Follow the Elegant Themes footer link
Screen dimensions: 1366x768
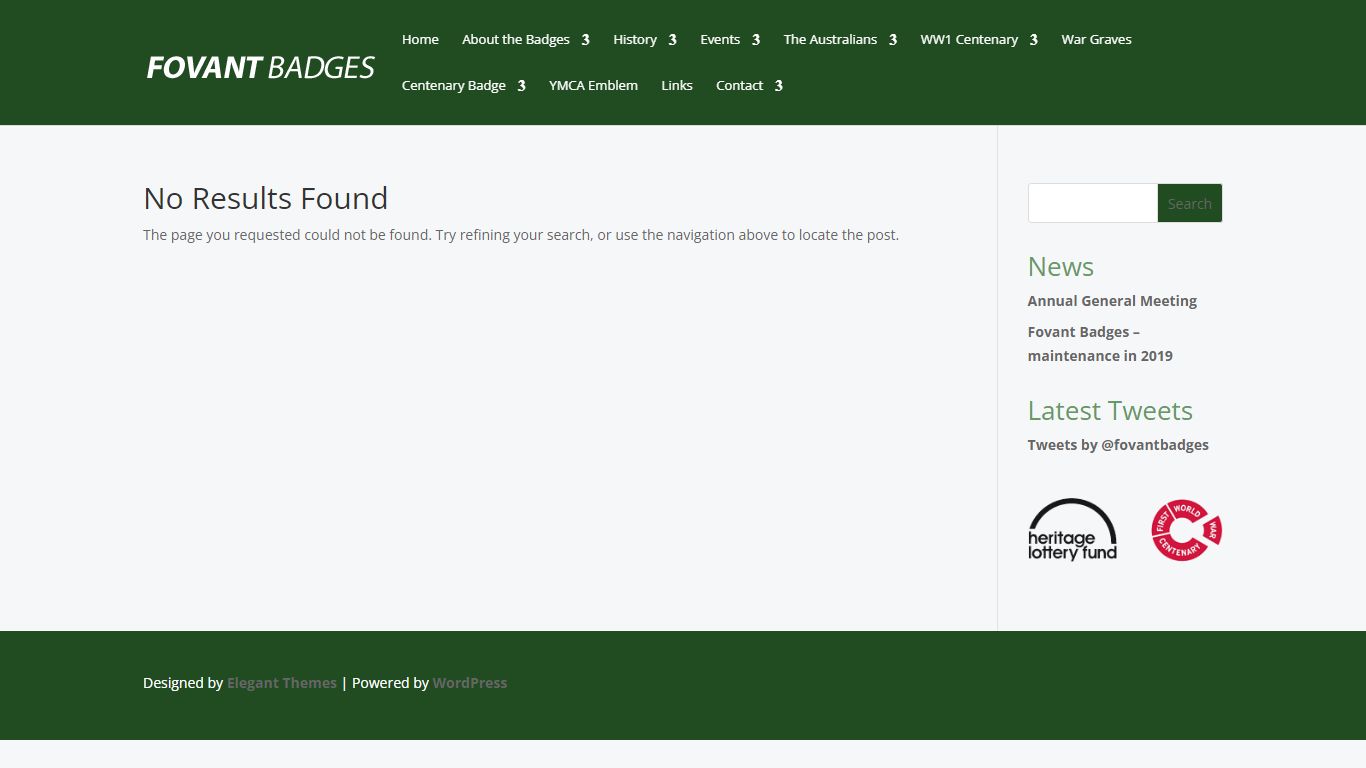[282, 683]
